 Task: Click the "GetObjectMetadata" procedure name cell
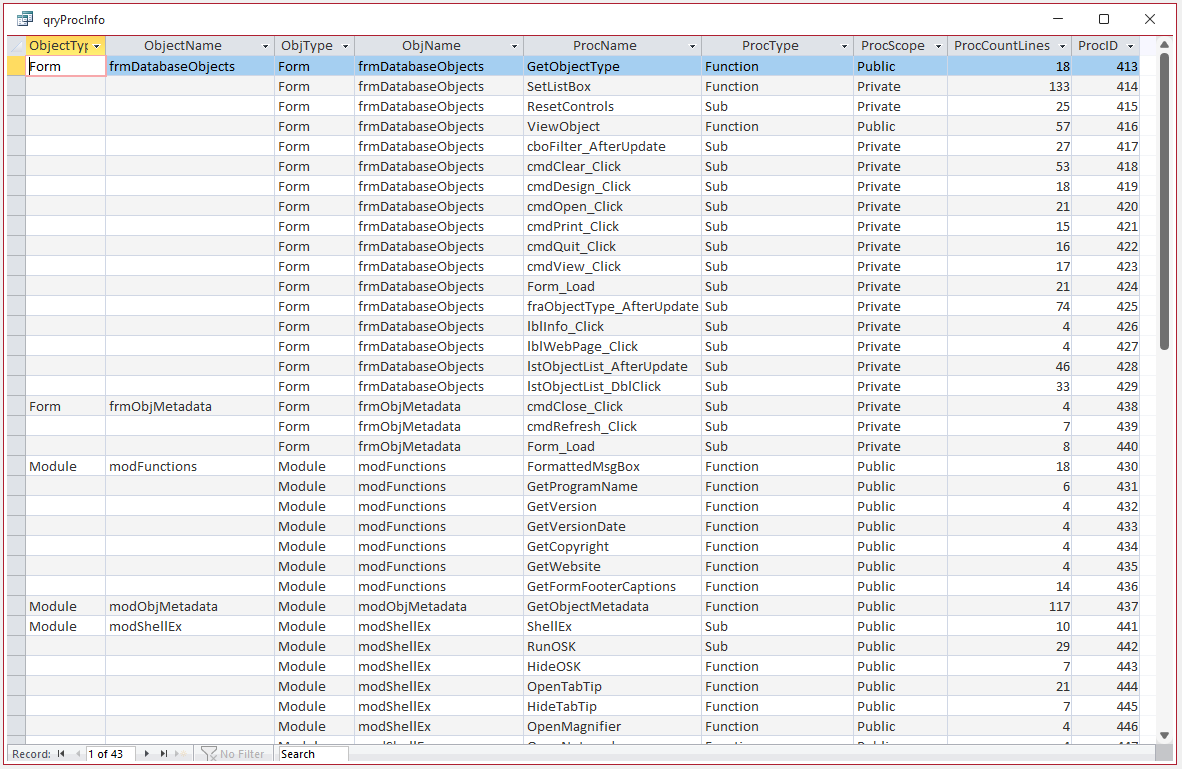click(612, 606)
